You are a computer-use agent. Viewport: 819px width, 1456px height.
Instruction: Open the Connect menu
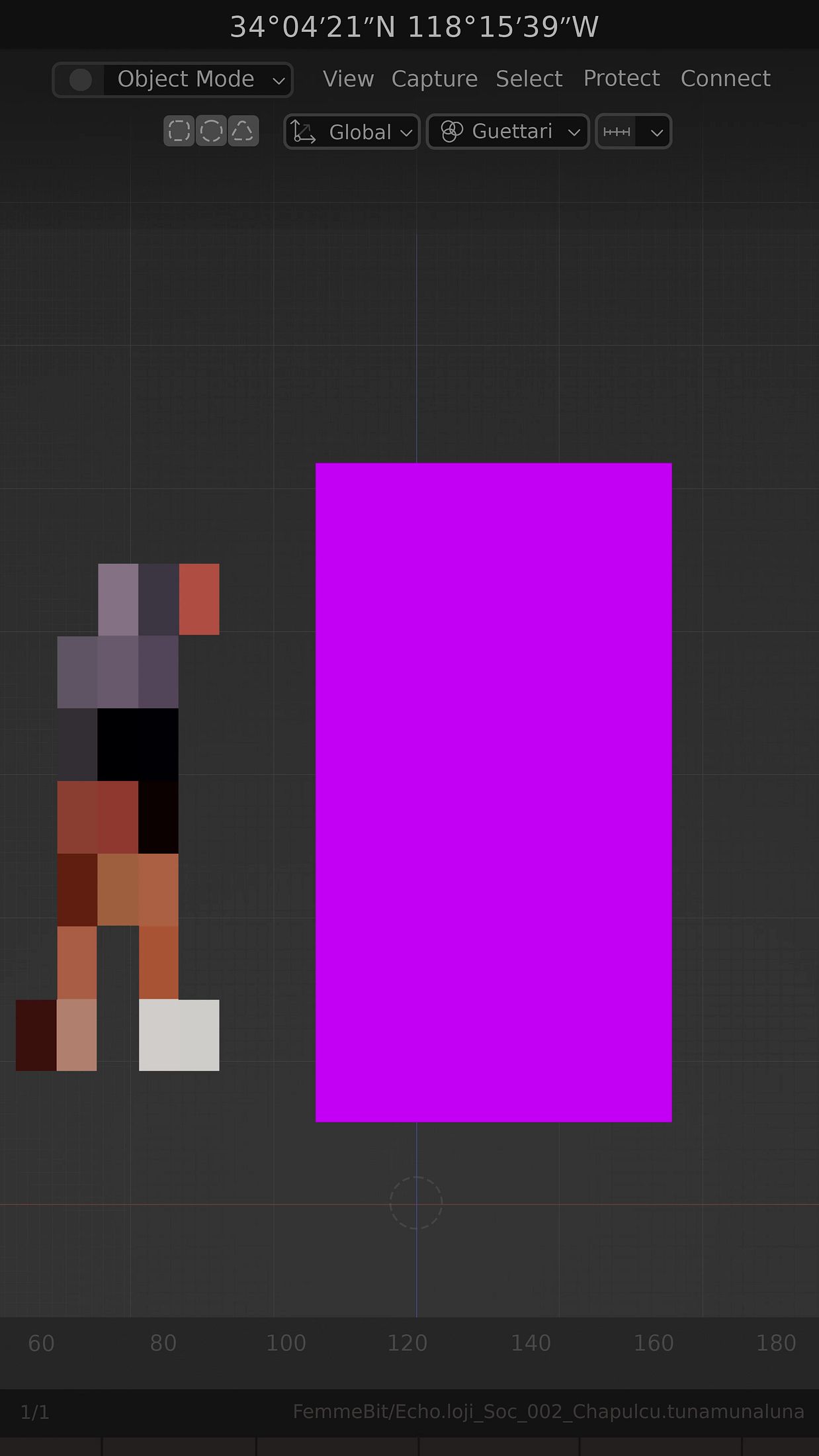click(725, 79)
